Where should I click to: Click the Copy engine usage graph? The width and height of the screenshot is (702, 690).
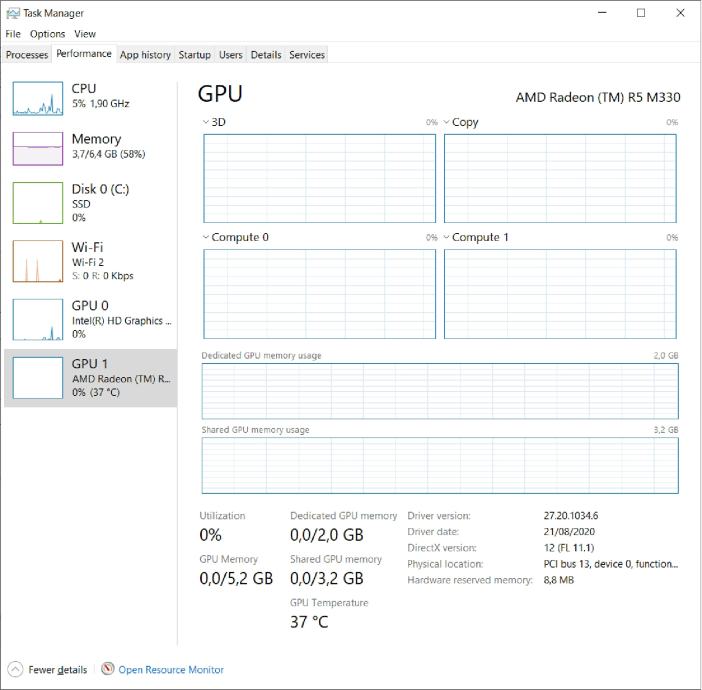(560, 178)
